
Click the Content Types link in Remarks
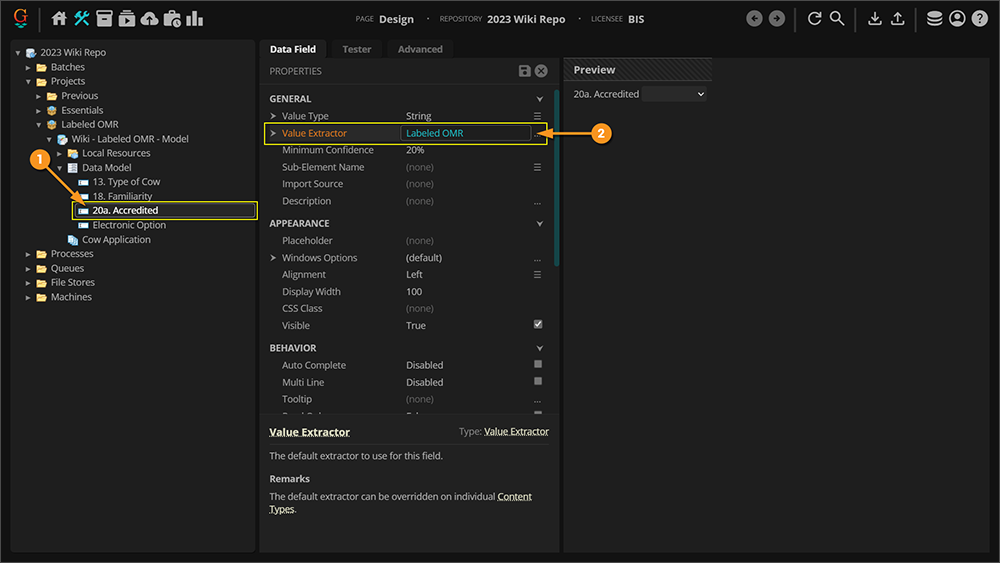pyautogui.click(x=513, y=497)
